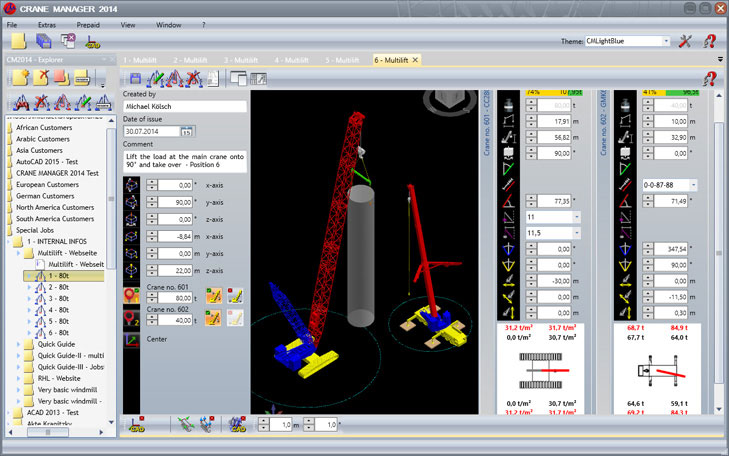Expand the RHL - Website folder
Image resolution: width=729 pixels, height=456 pixels.
pyautogui.click(x=19, y=378)
